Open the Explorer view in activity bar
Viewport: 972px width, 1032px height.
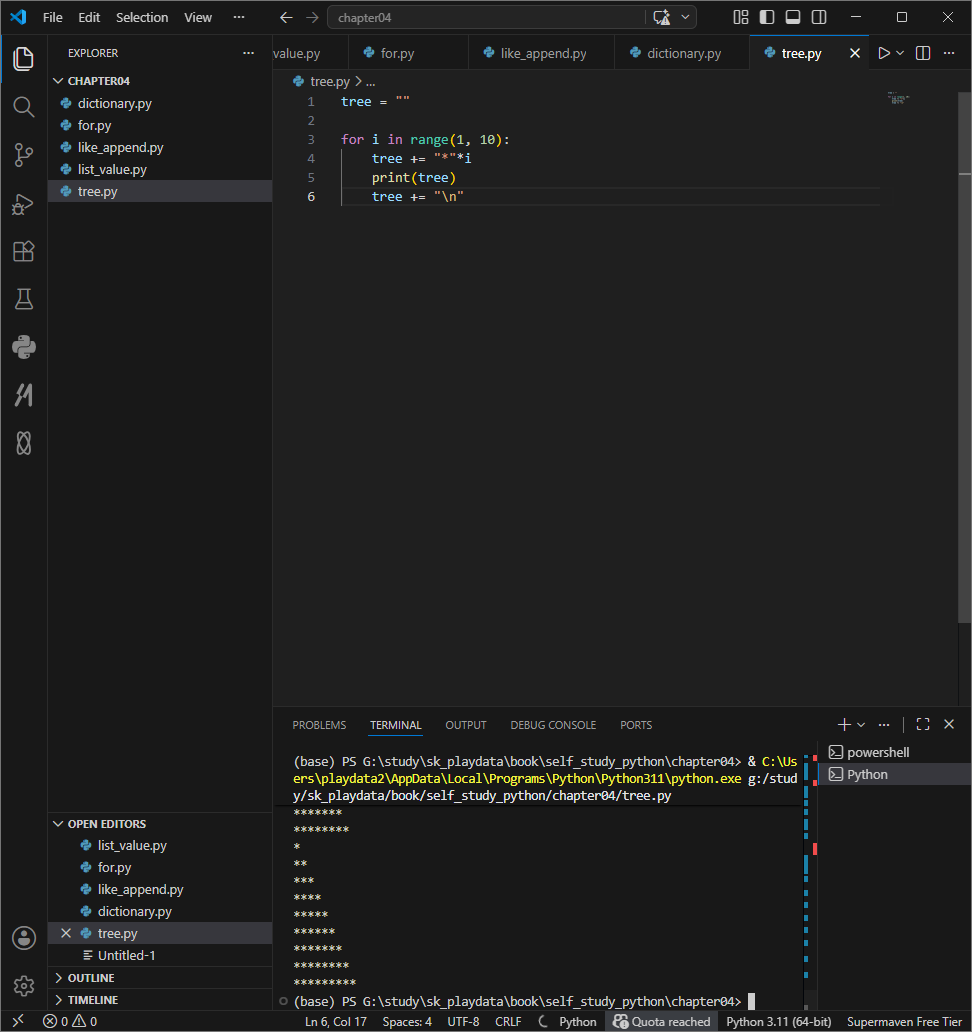point(24,59)
